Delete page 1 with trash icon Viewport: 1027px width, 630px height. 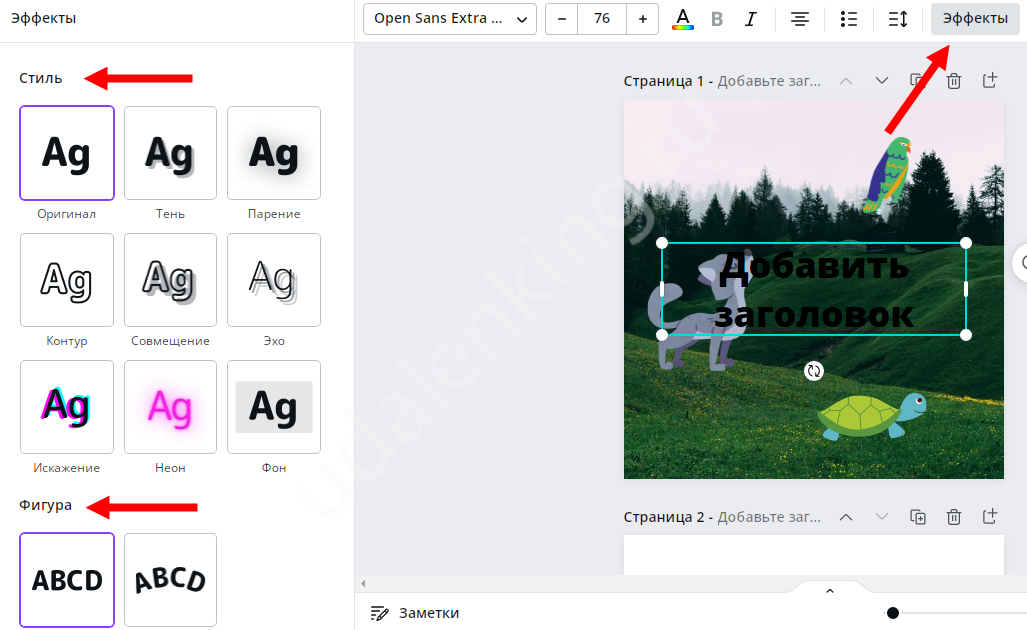pos(954,81)
